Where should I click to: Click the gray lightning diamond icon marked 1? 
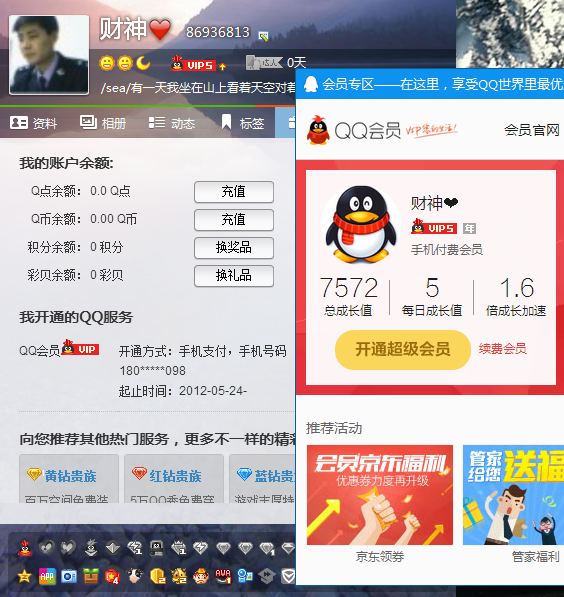[x=135, y=548]
